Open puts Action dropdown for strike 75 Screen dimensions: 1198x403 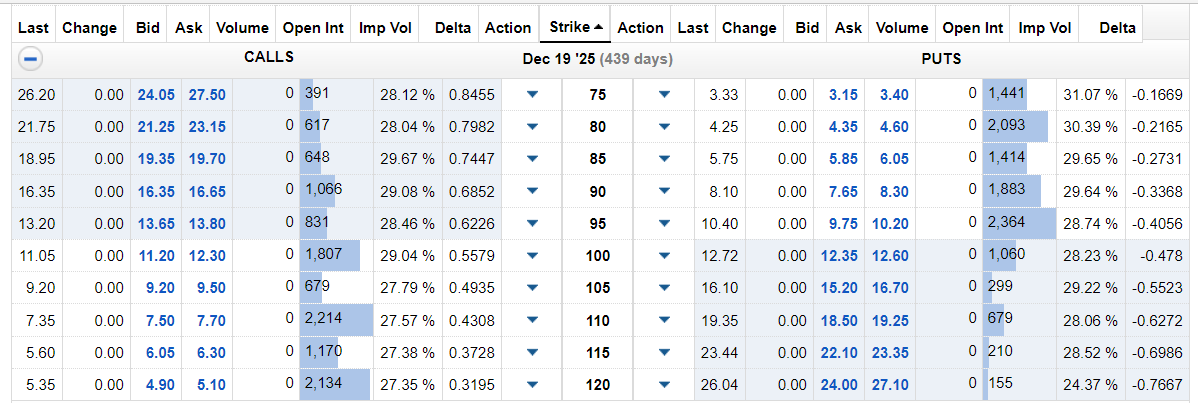pos(663,94)
